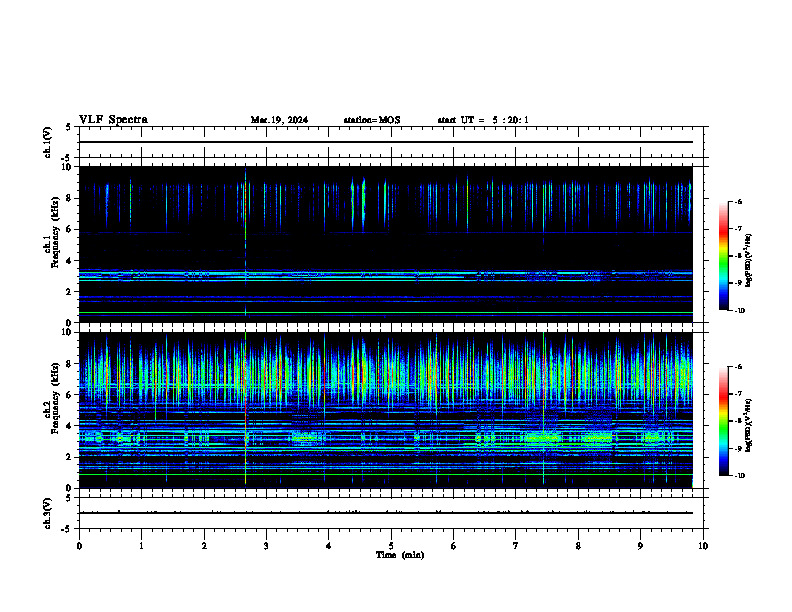Click the "10" tick on ch.2 frequency axis
The height and width of the screenshot is (612, 792).
[68, 332]
